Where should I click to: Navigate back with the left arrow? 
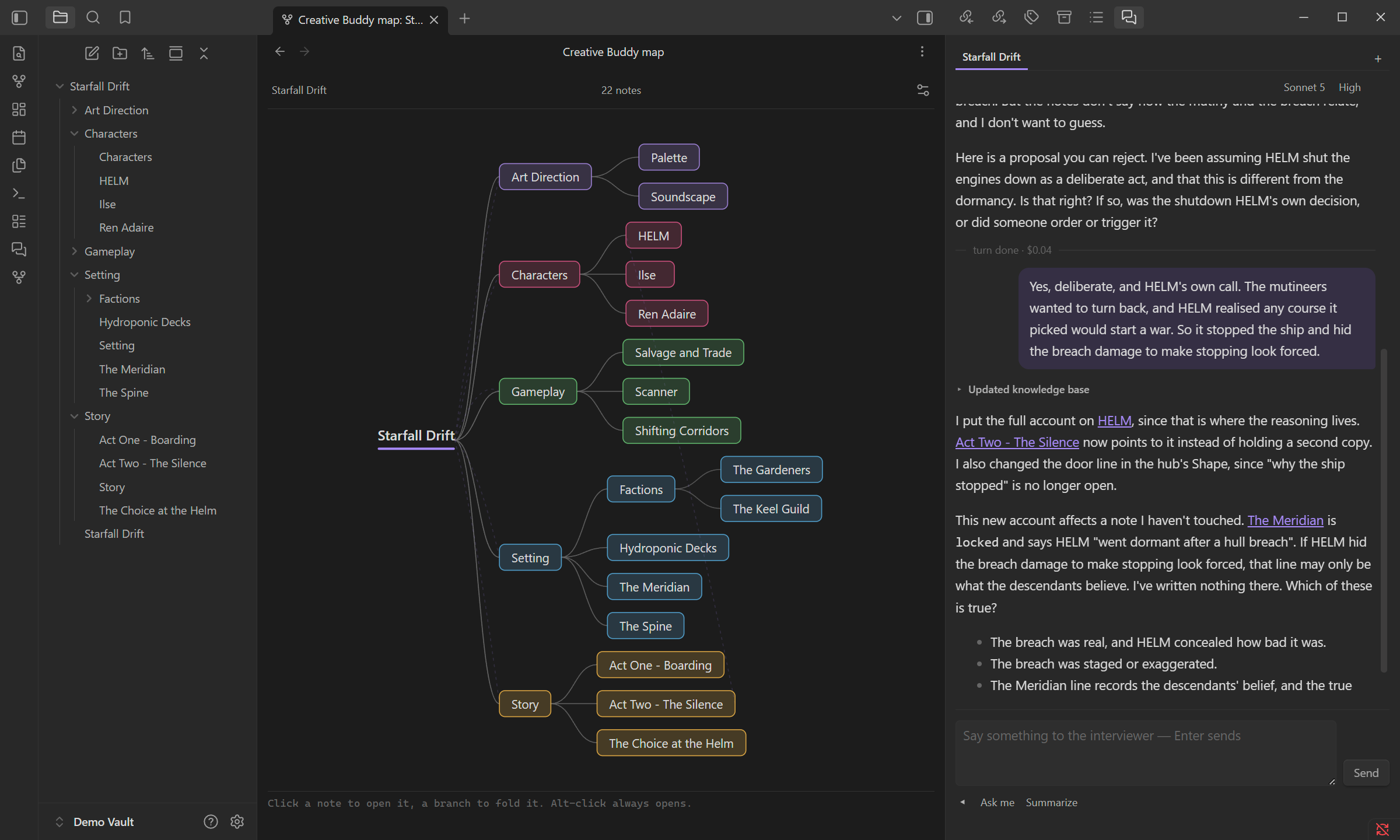click(280, 51)
